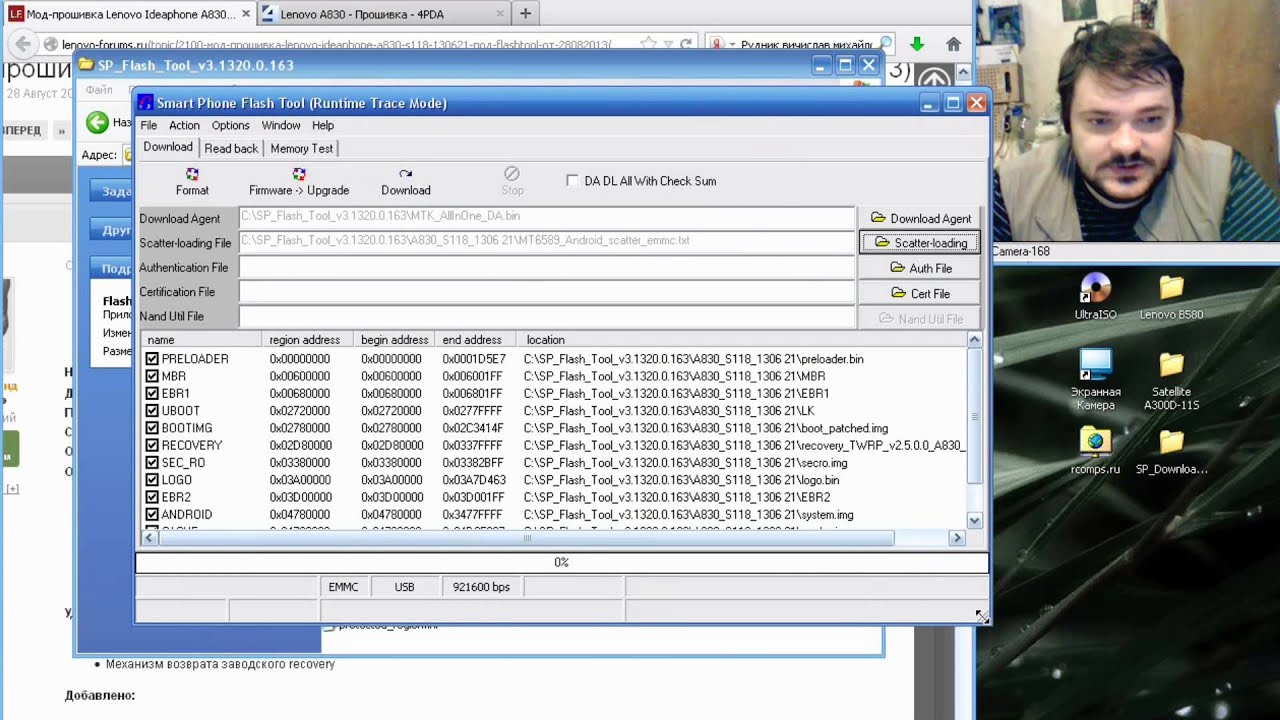1280x720 pixels.
Task: Click the Download Agent button
Action: point(920,219)
